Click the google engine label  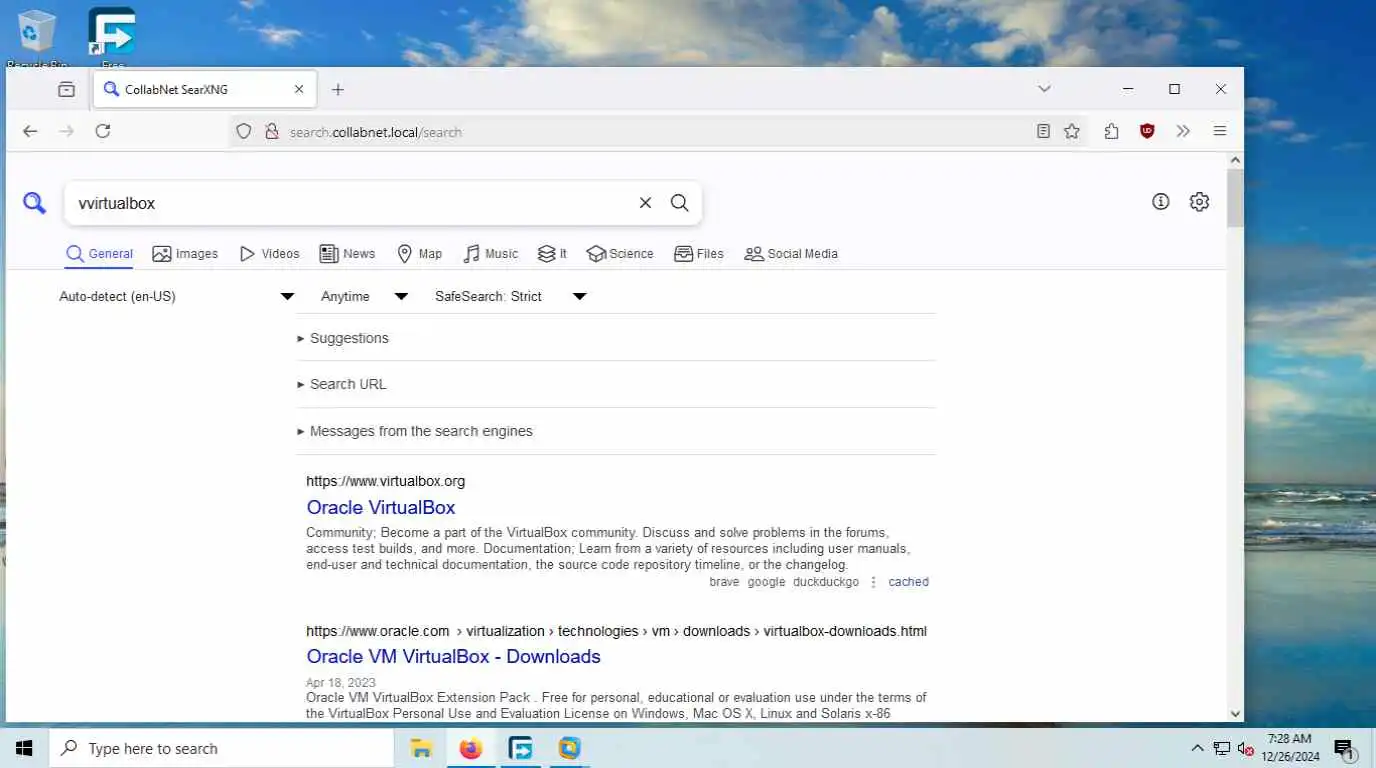766,582
